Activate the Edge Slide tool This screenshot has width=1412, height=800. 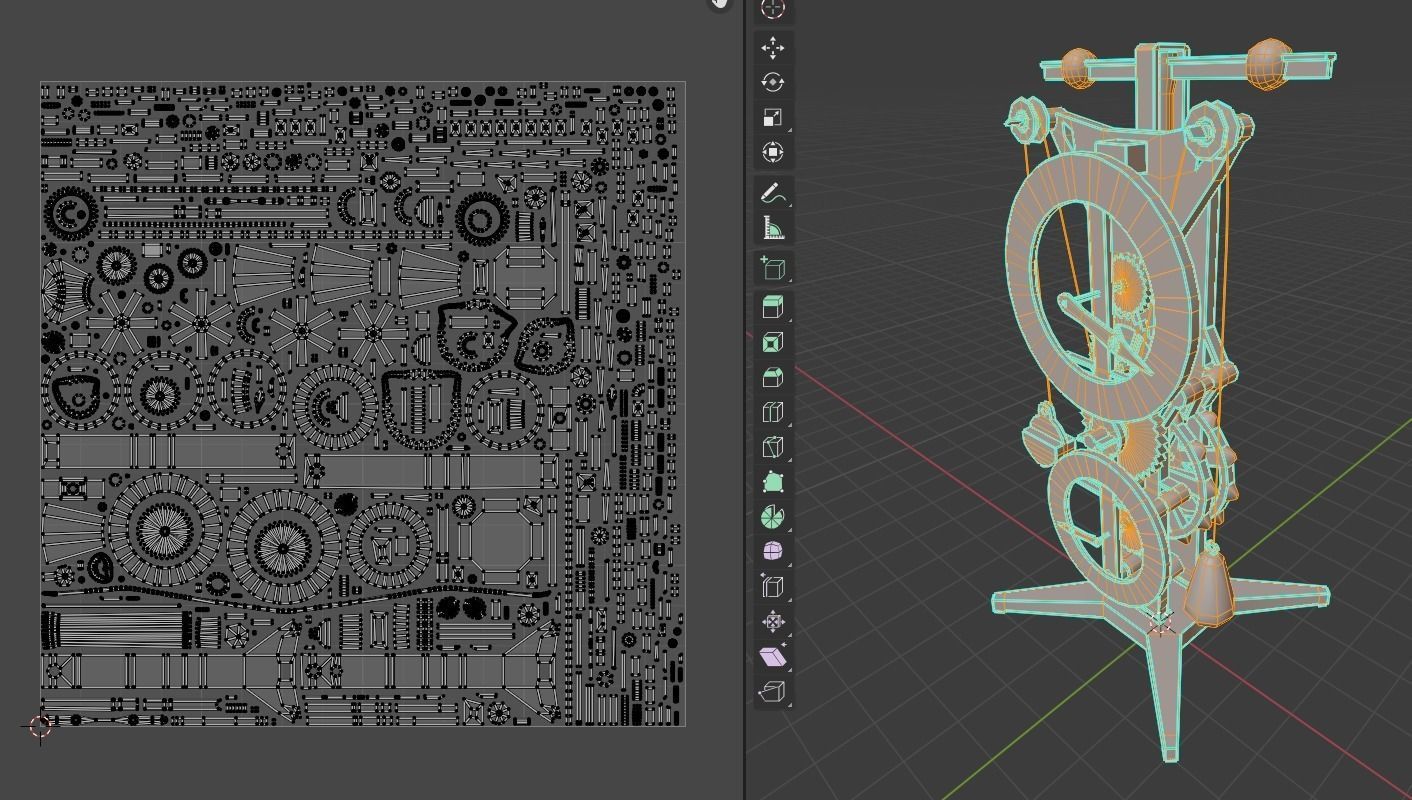772,586
